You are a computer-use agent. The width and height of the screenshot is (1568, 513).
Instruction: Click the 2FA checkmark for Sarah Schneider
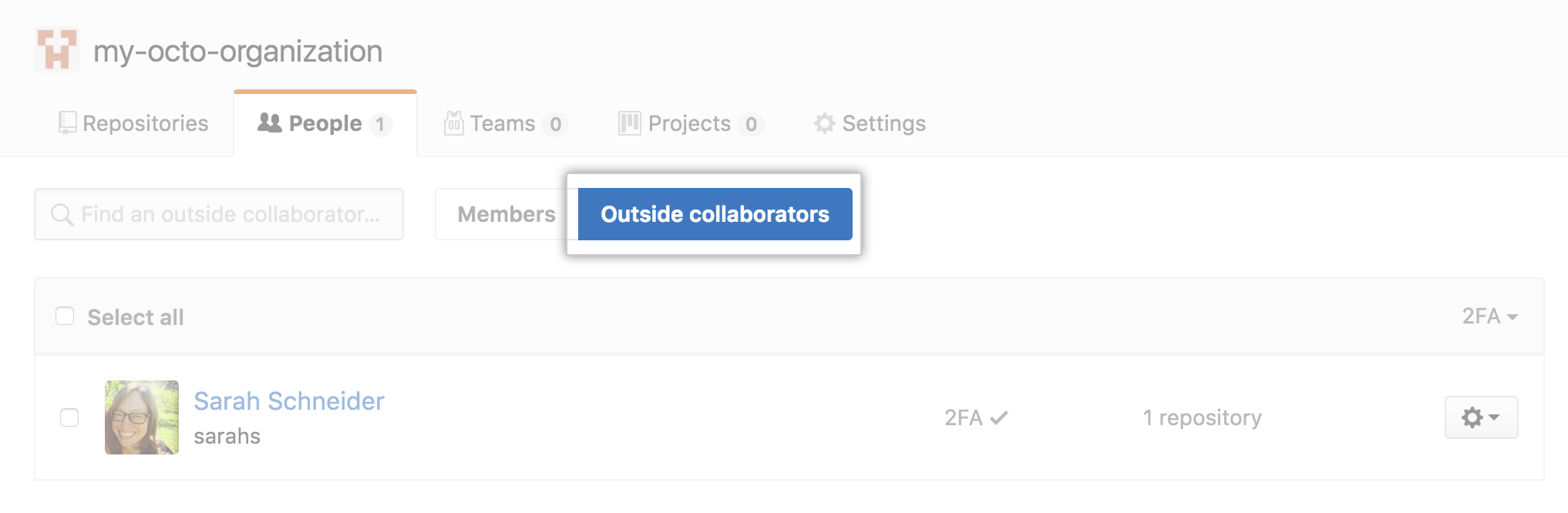click(x=999, y=417)
